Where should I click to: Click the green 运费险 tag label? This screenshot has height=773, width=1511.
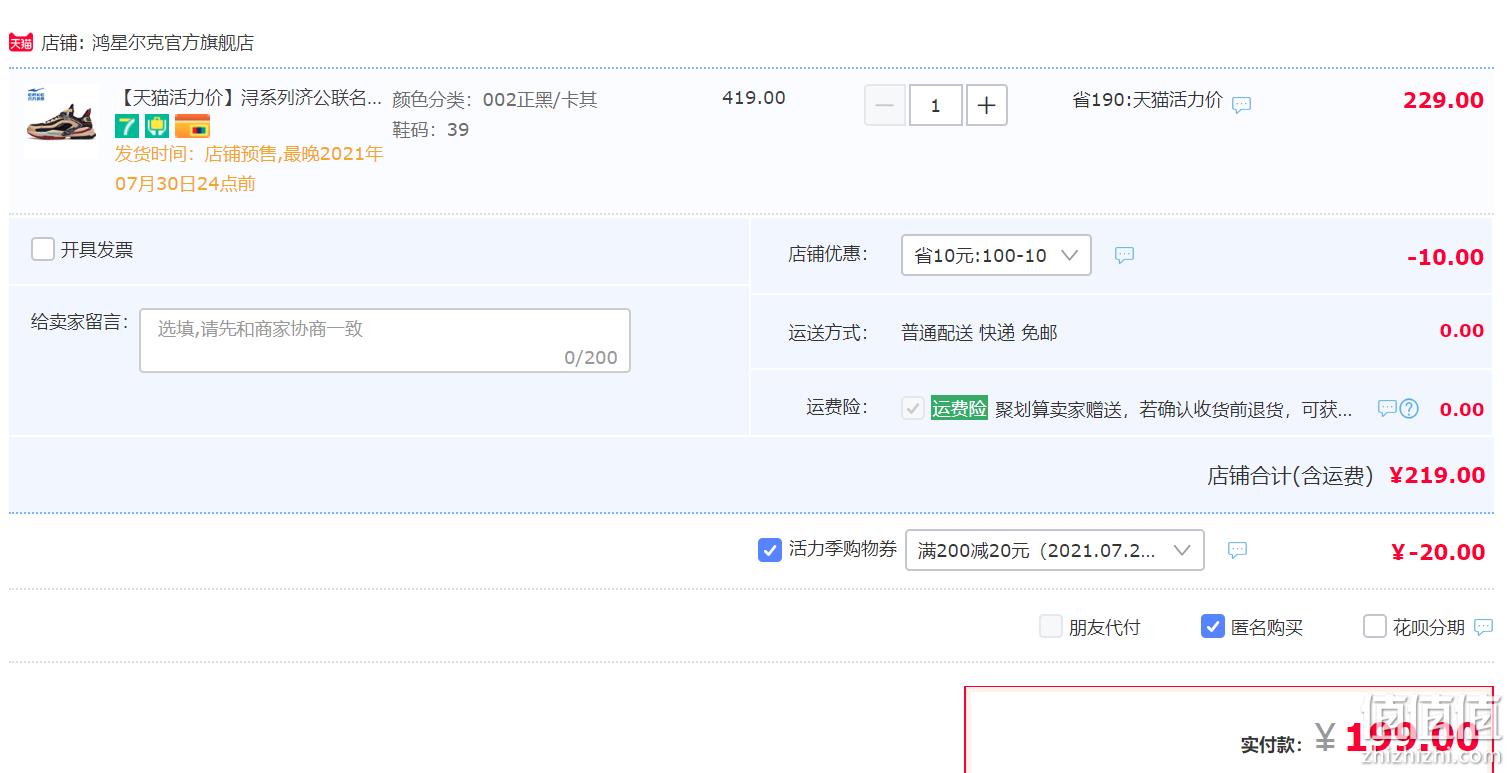coord(959,408)
